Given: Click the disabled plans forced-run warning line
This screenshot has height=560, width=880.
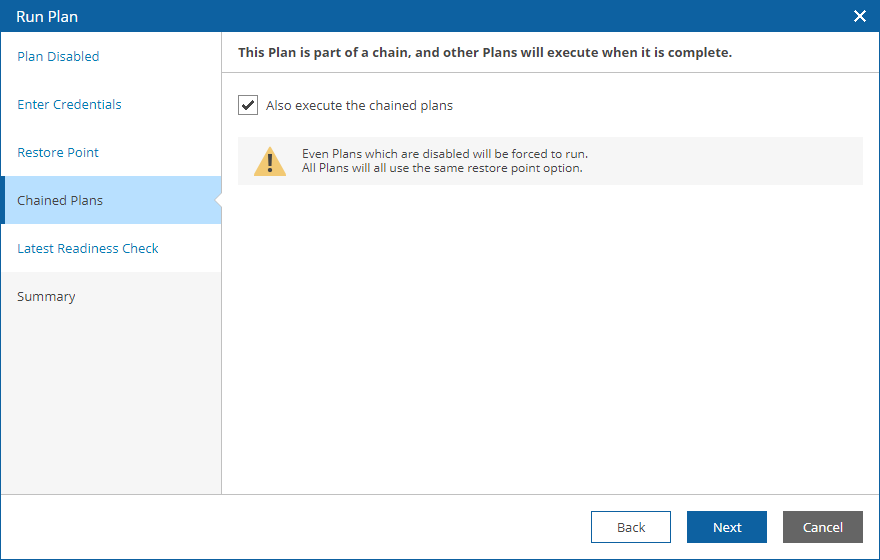Looking at the screenshot, I should tap(445, 154).
